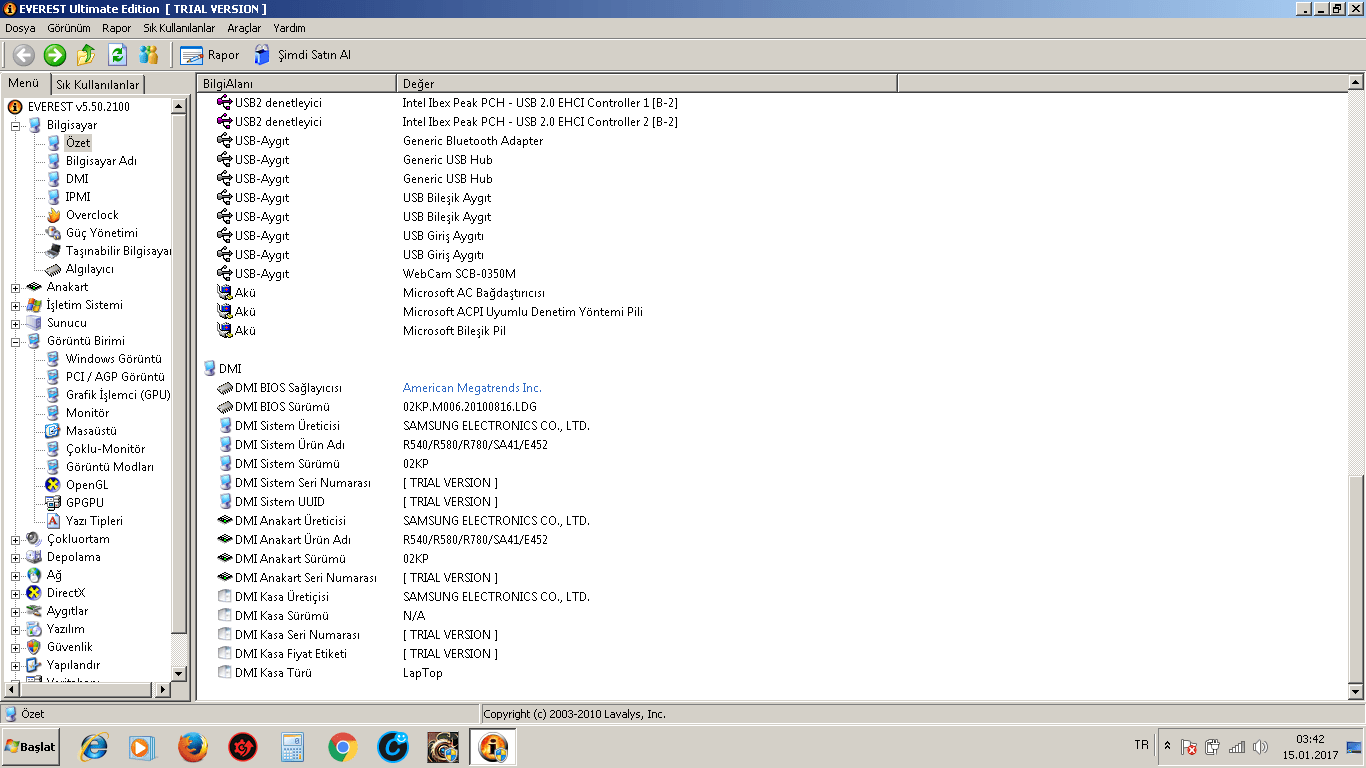The image size is (1366, 768).
Task: Select the DMI Kasa Türü LapTop row
Action: (x=771, y=673)
